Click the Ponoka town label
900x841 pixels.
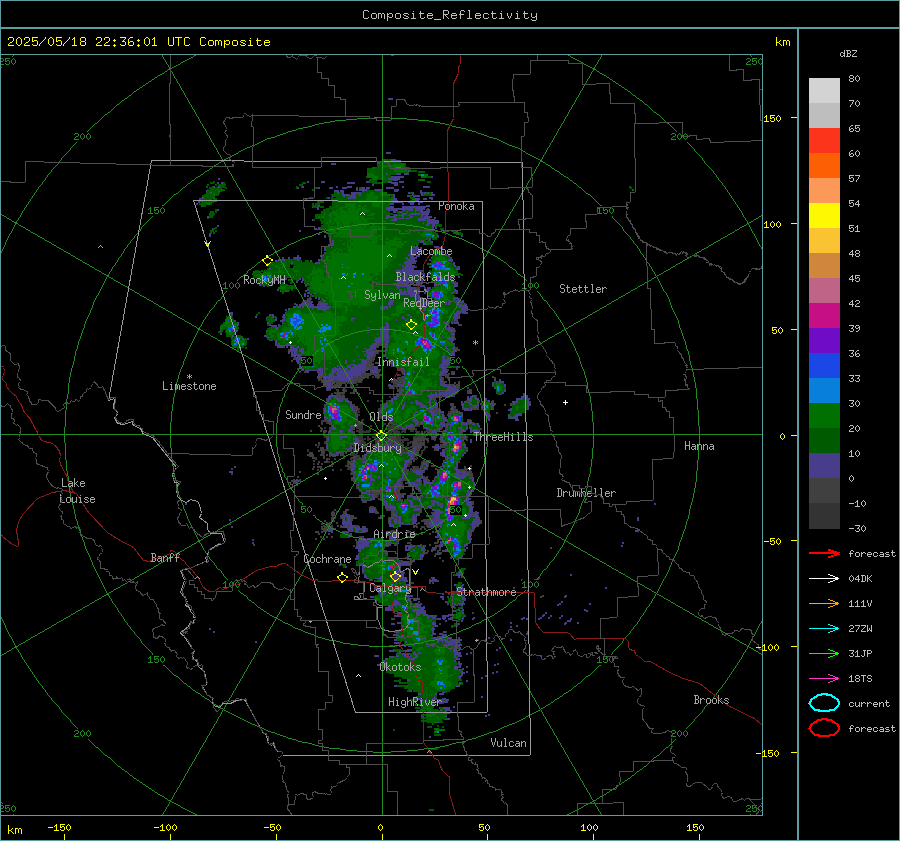456,206
